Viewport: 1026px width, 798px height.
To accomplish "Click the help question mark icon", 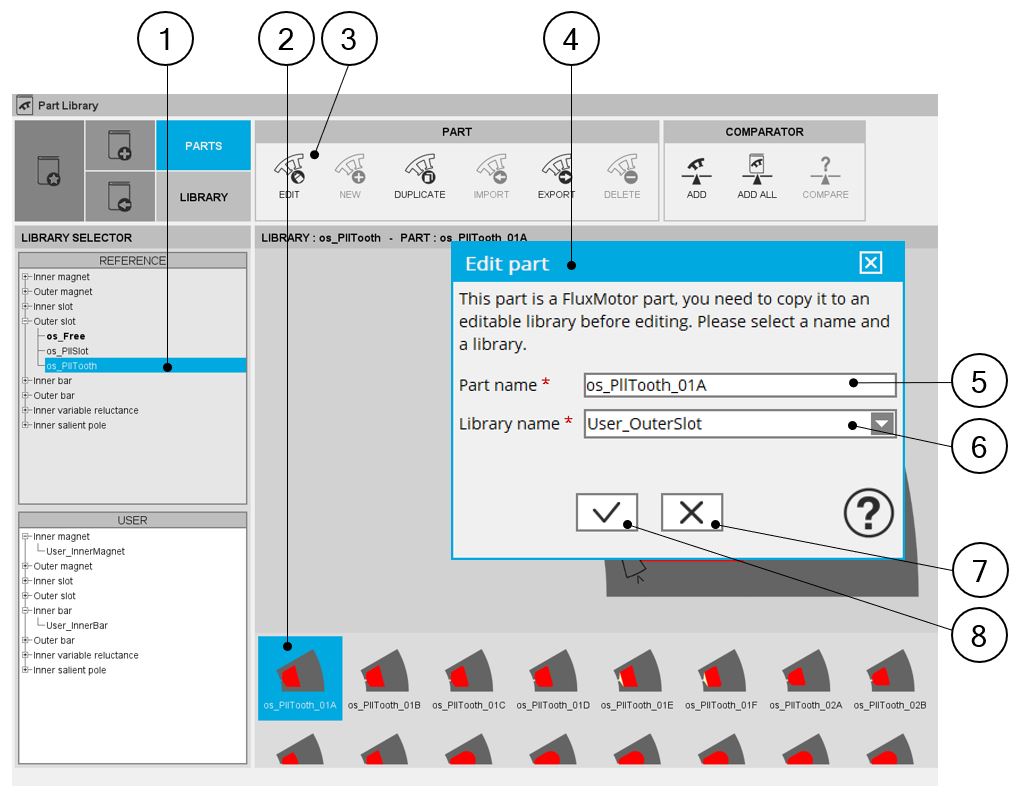I will [x=868, y=514].
